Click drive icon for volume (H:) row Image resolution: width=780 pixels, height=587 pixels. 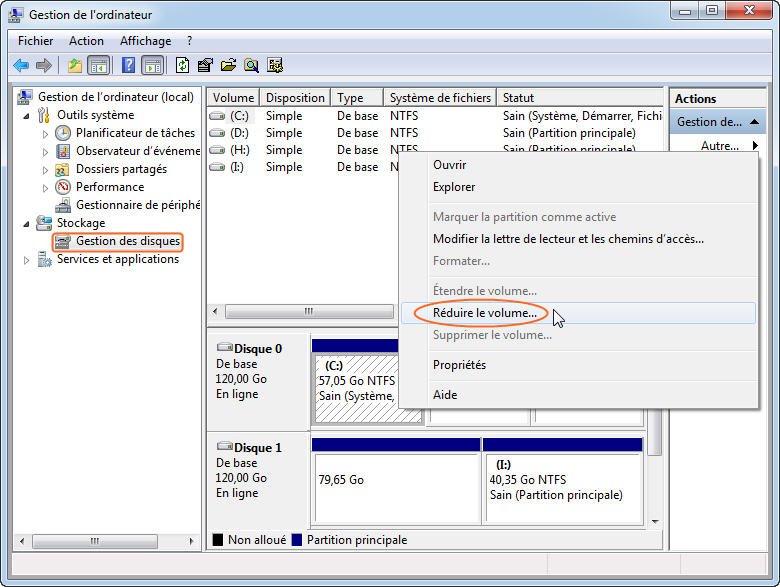tap(217, 150)
